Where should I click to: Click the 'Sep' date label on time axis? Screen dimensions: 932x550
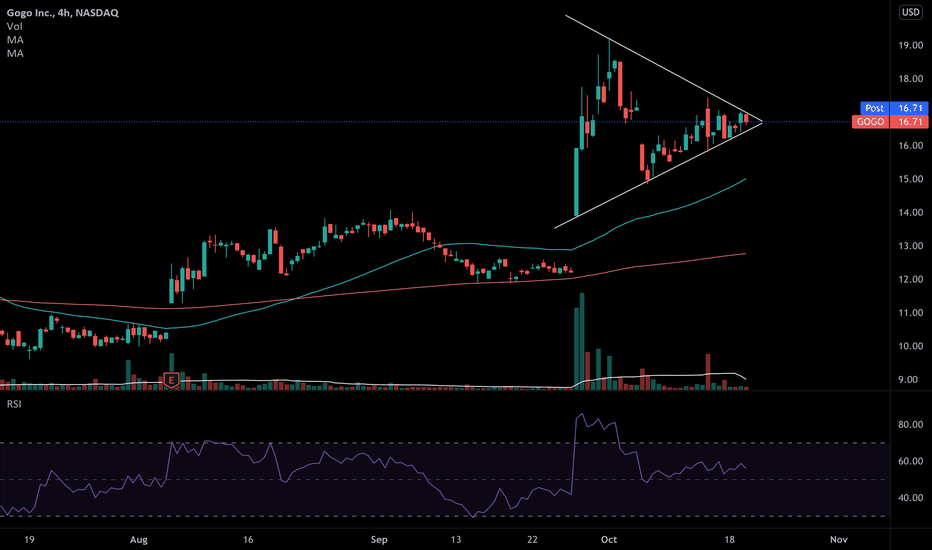[x=379, y=540]
